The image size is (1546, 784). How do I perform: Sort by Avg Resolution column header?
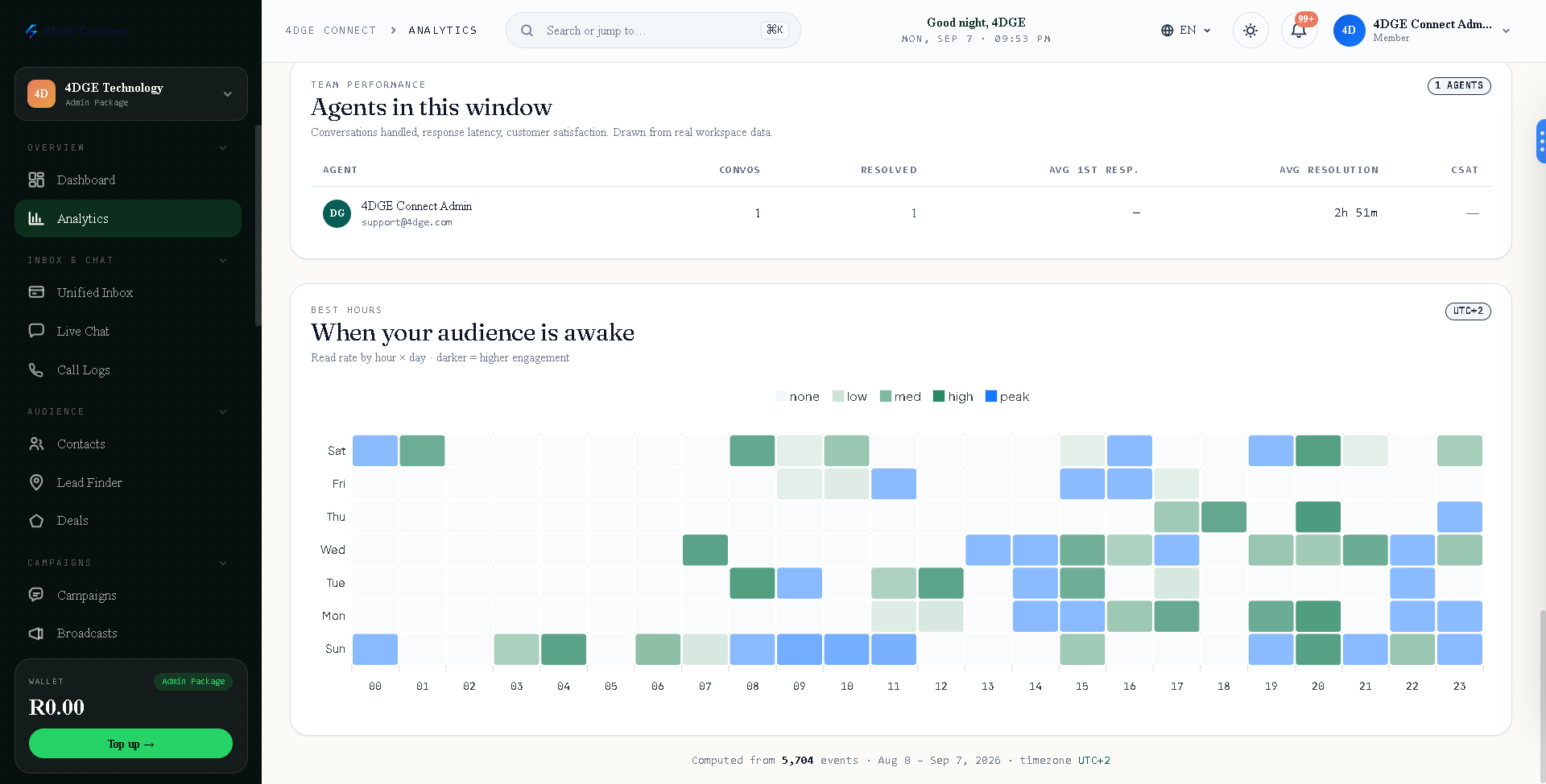(1329, 170)
